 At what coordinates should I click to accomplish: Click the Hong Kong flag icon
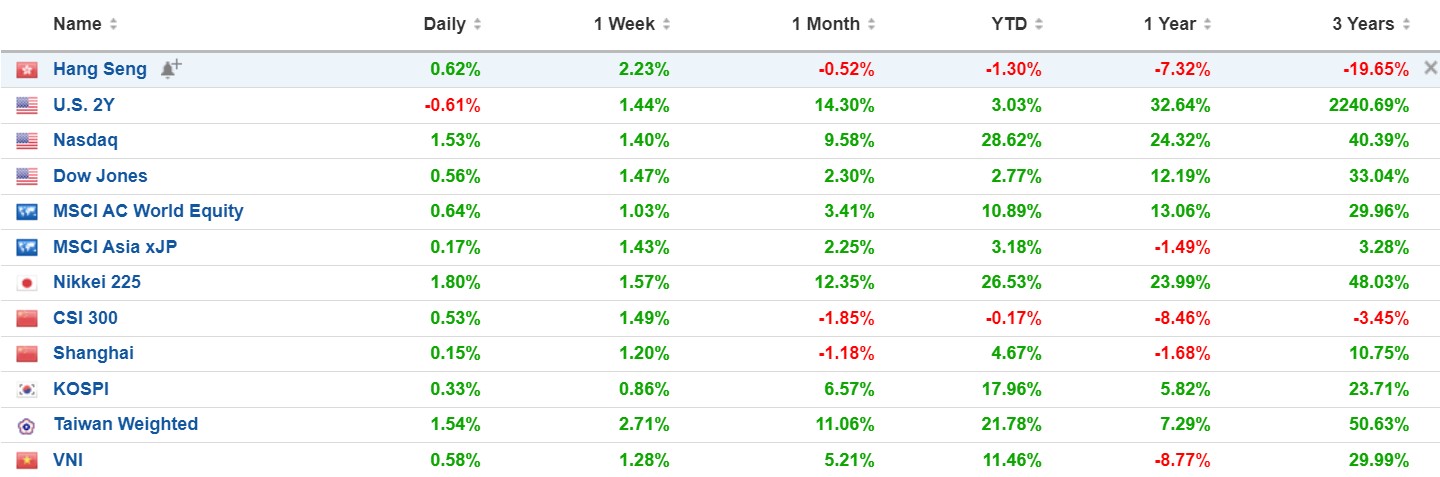pyautogui.click(x=27, y=70)
